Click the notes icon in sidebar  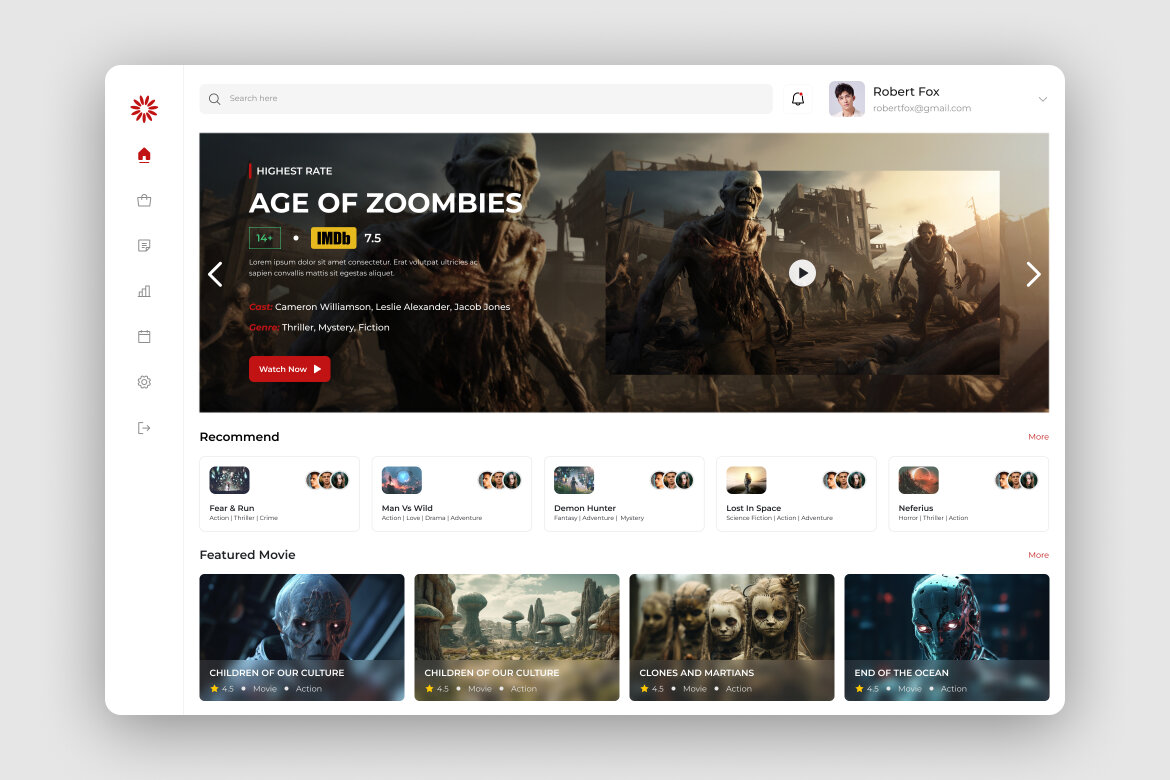coord(144,245)
